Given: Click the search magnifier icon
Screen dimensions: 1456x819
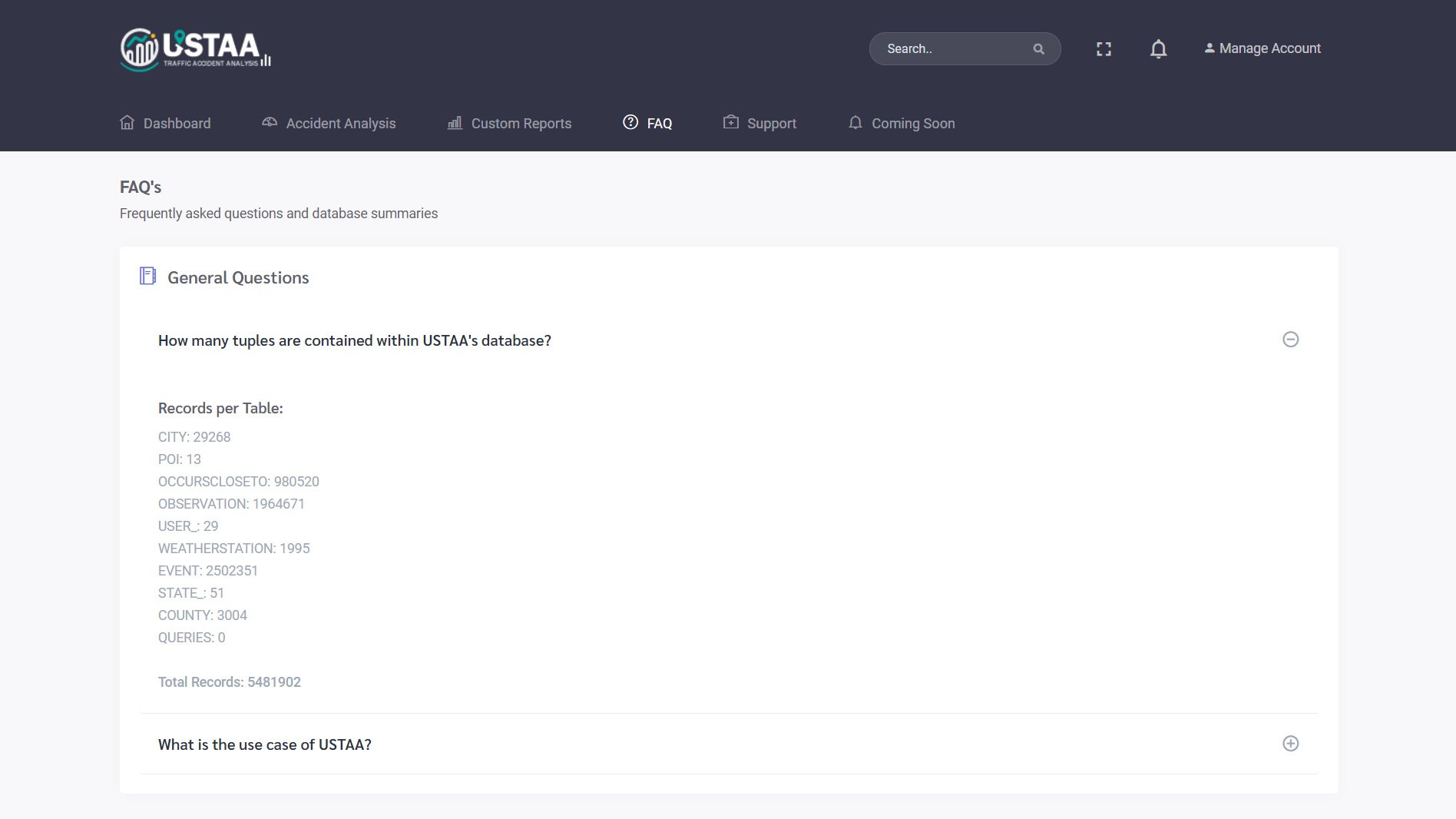Looking at the screenshot, I should click(x=1038, y=49).
